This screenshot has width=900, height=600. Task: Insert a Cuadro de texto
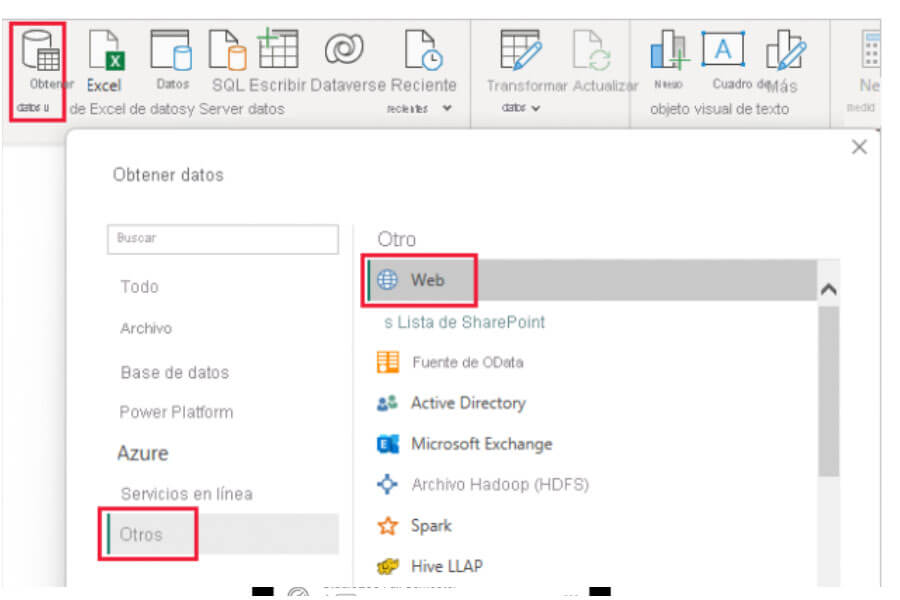[723, 49]
